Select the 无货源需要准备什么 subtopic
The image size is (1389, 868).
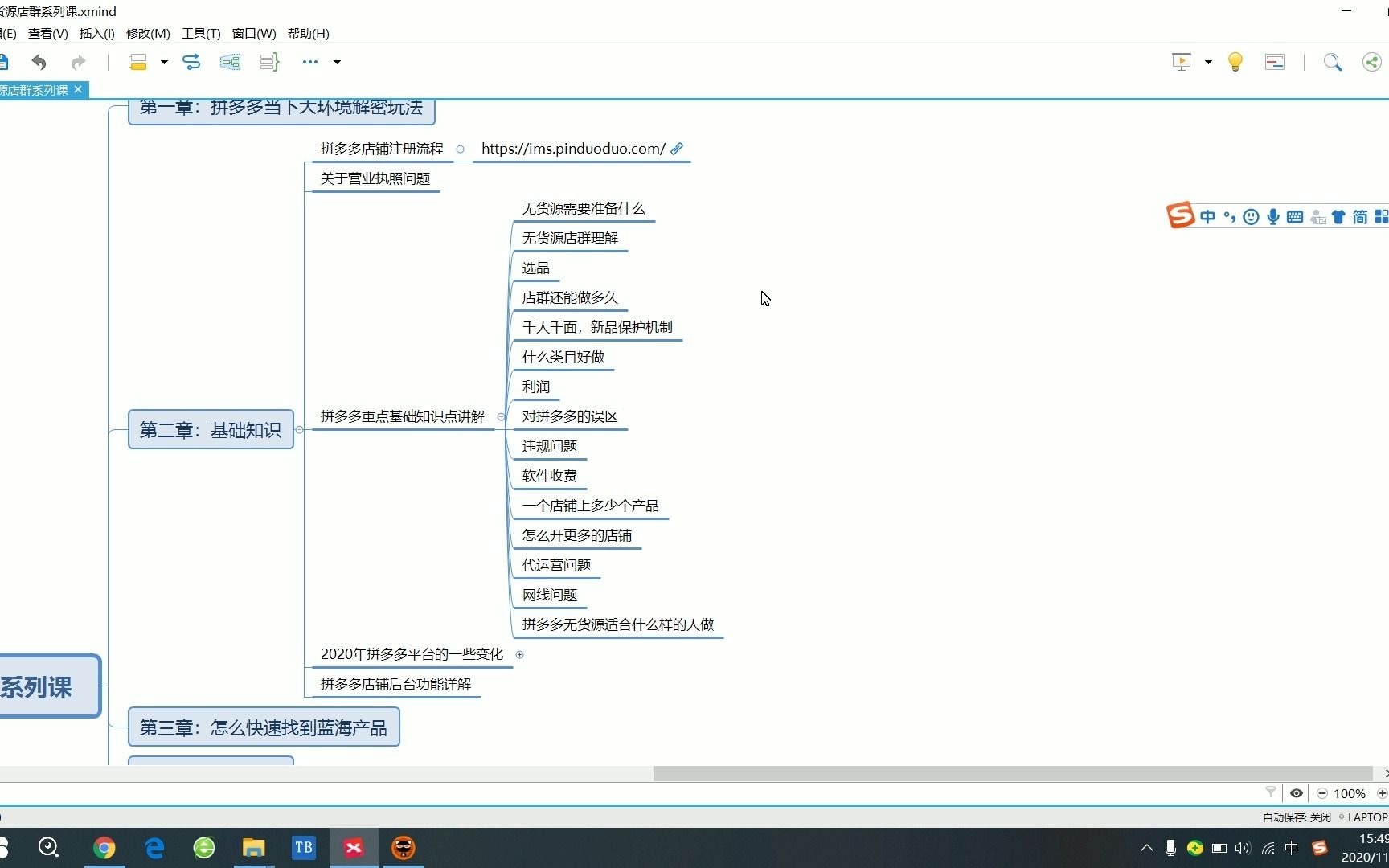click(584, 208)
